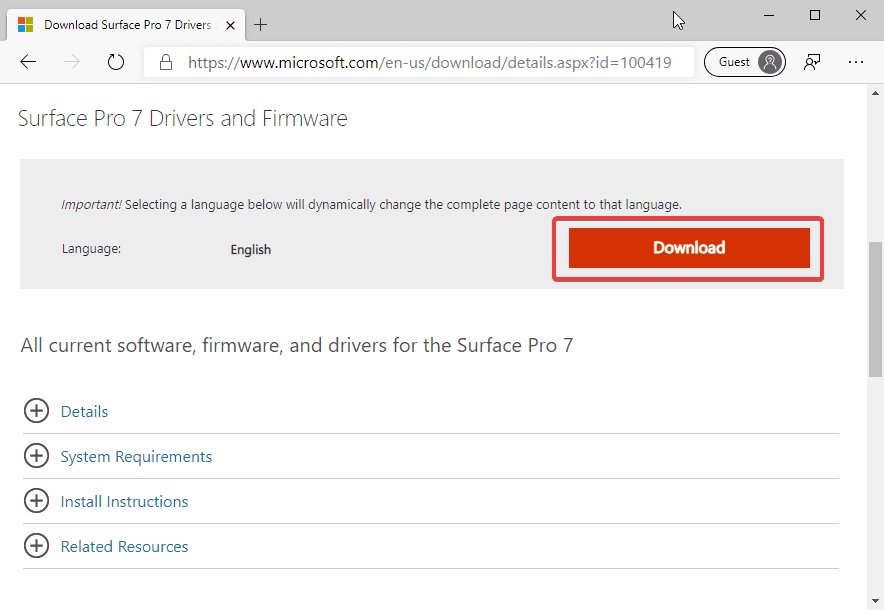The width and height of the screenshot is (884, 610).
Task: Expand Install Instructions plus icon
Action: (x=36, y=501)
